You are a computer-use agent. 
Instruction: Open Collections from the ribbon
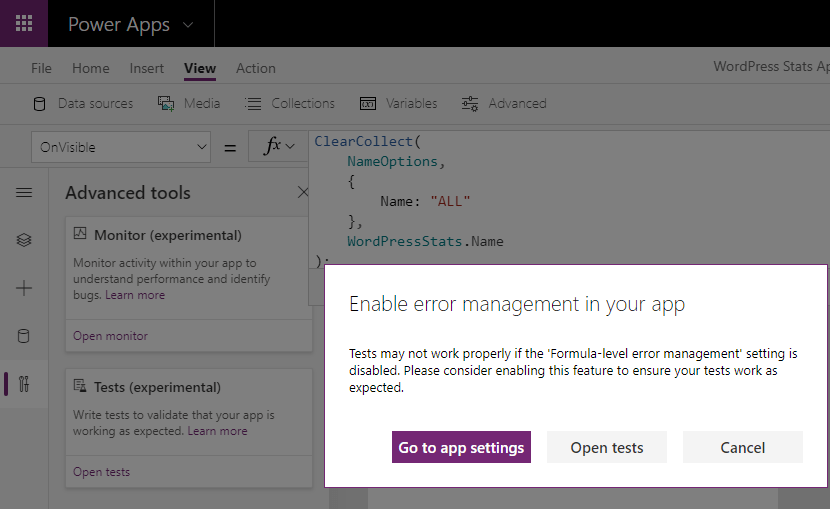(x=303, y=103)
